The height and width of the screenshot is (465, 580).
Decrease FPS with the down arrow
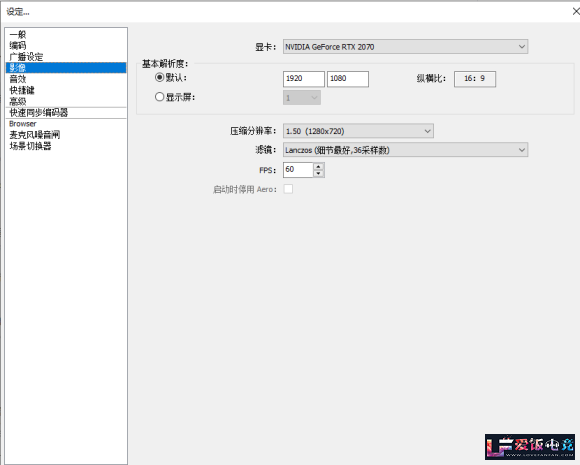318,173
